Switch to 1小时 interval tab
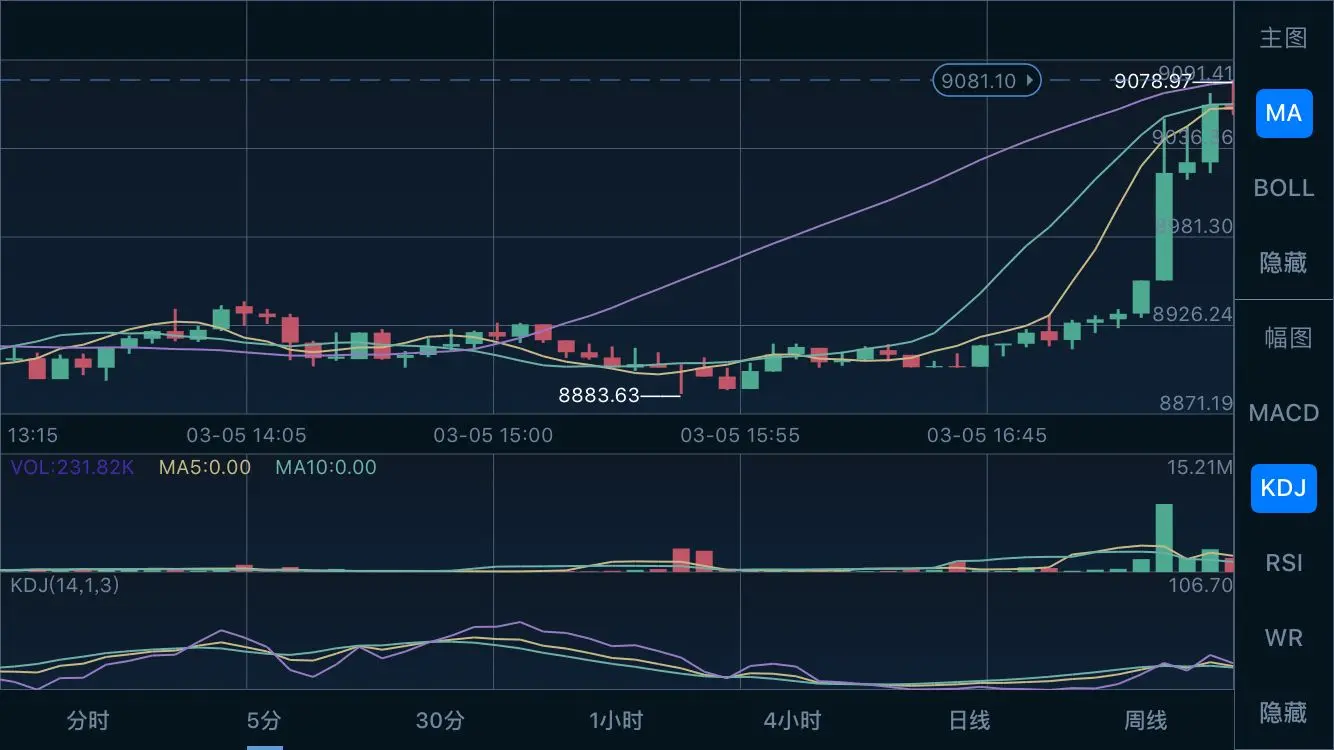Viewport: 1334px width, 750px height. pyautogui.click(x=616, y=720)
